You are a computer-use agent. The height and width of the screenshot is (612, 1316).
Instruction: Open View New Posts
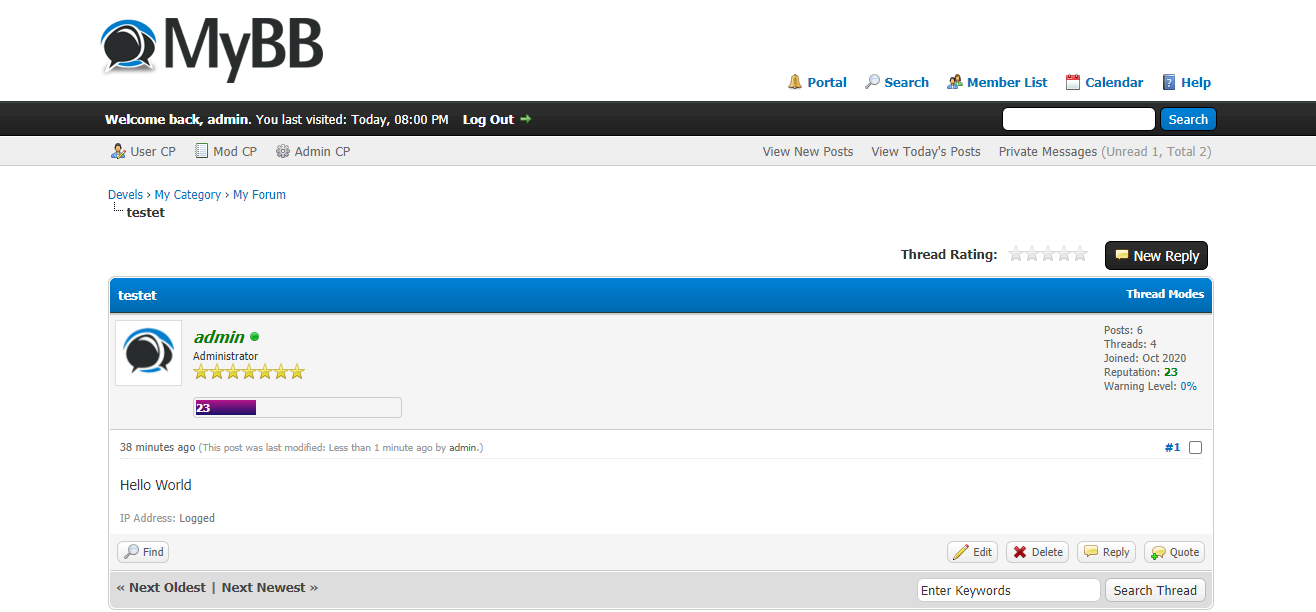807,152
